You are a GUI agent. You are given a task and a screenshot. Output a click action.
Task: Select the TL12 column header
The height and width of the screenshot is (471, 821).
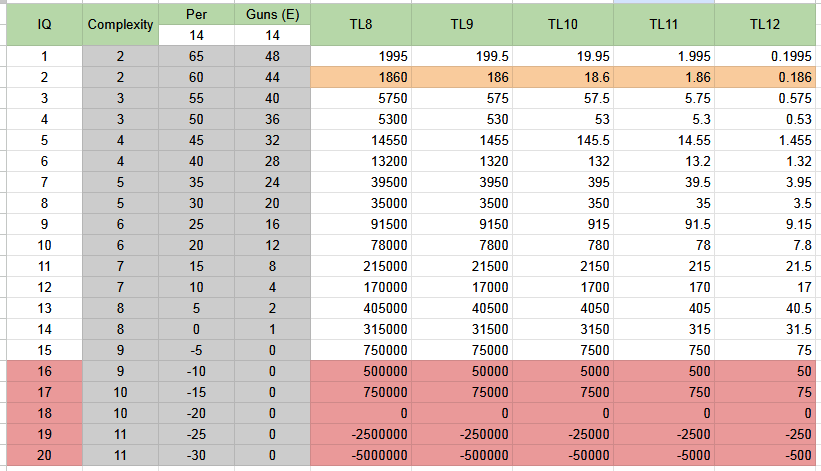click(765, 25)
